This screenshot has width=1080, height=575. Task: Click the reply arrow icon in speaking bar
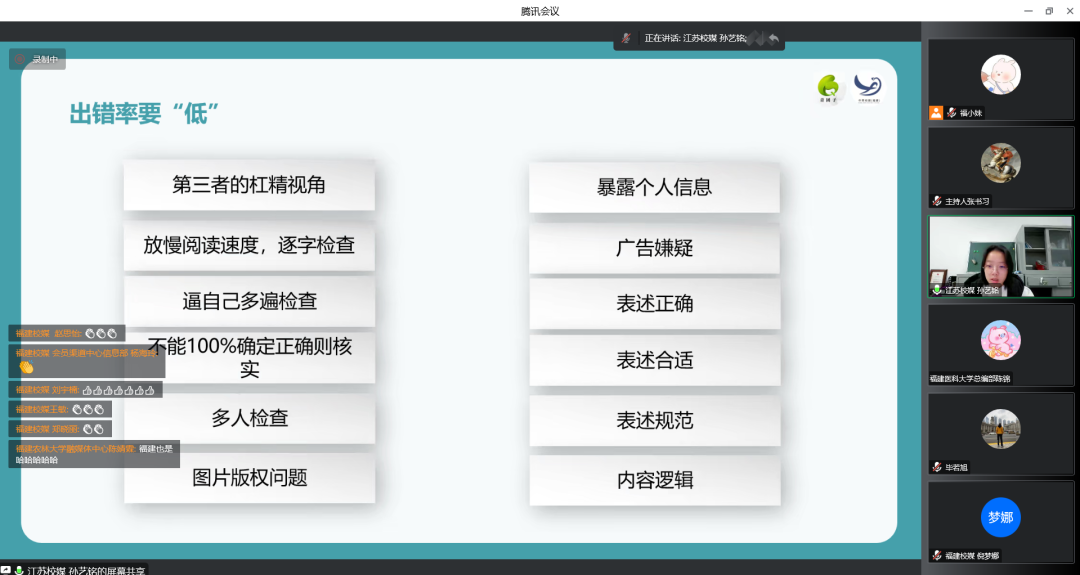[x=774, y=39]
